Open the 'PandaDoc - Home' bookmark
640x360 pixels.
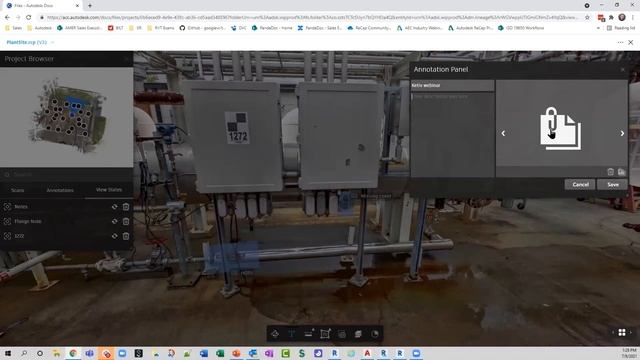272,28
